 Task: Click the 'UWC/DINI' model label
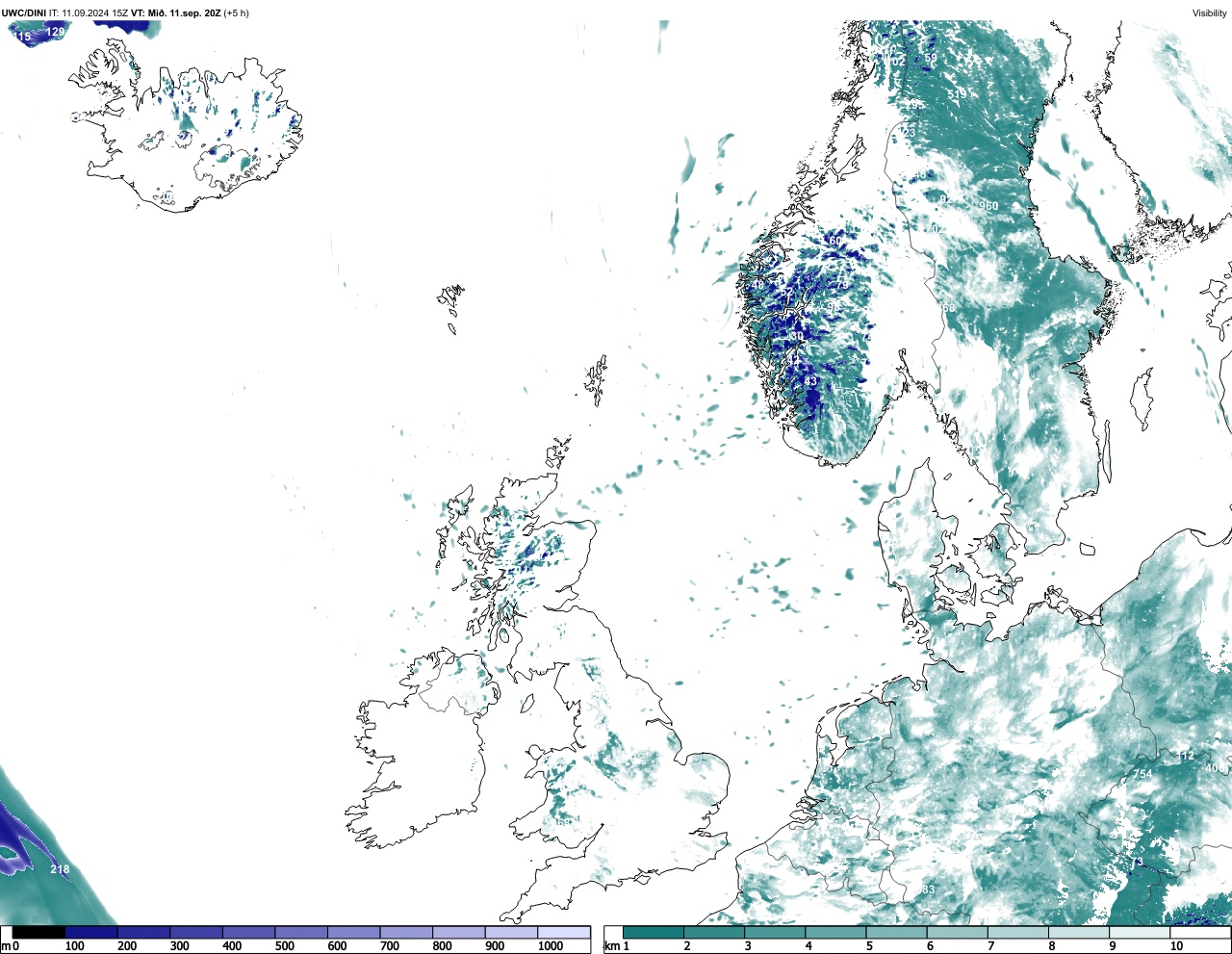pyautogui.click(x=24, y=13)
